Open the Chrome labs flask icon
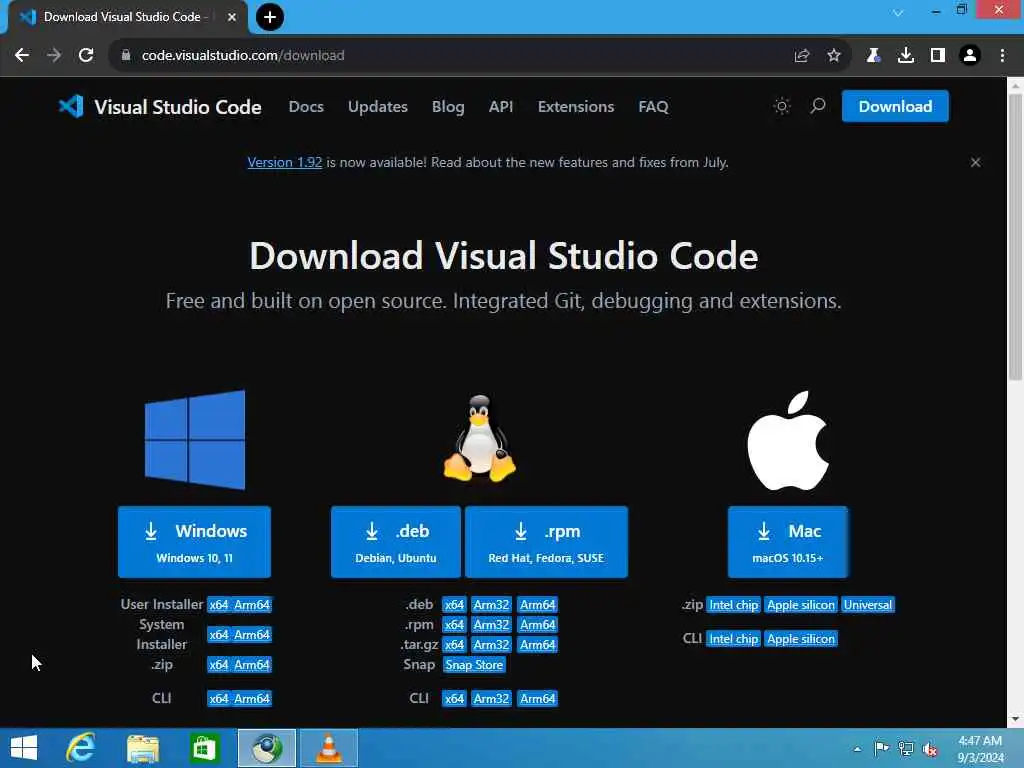Image resolution: width=1024 pixels, height=768 pixels. click(x=873, y=56)
